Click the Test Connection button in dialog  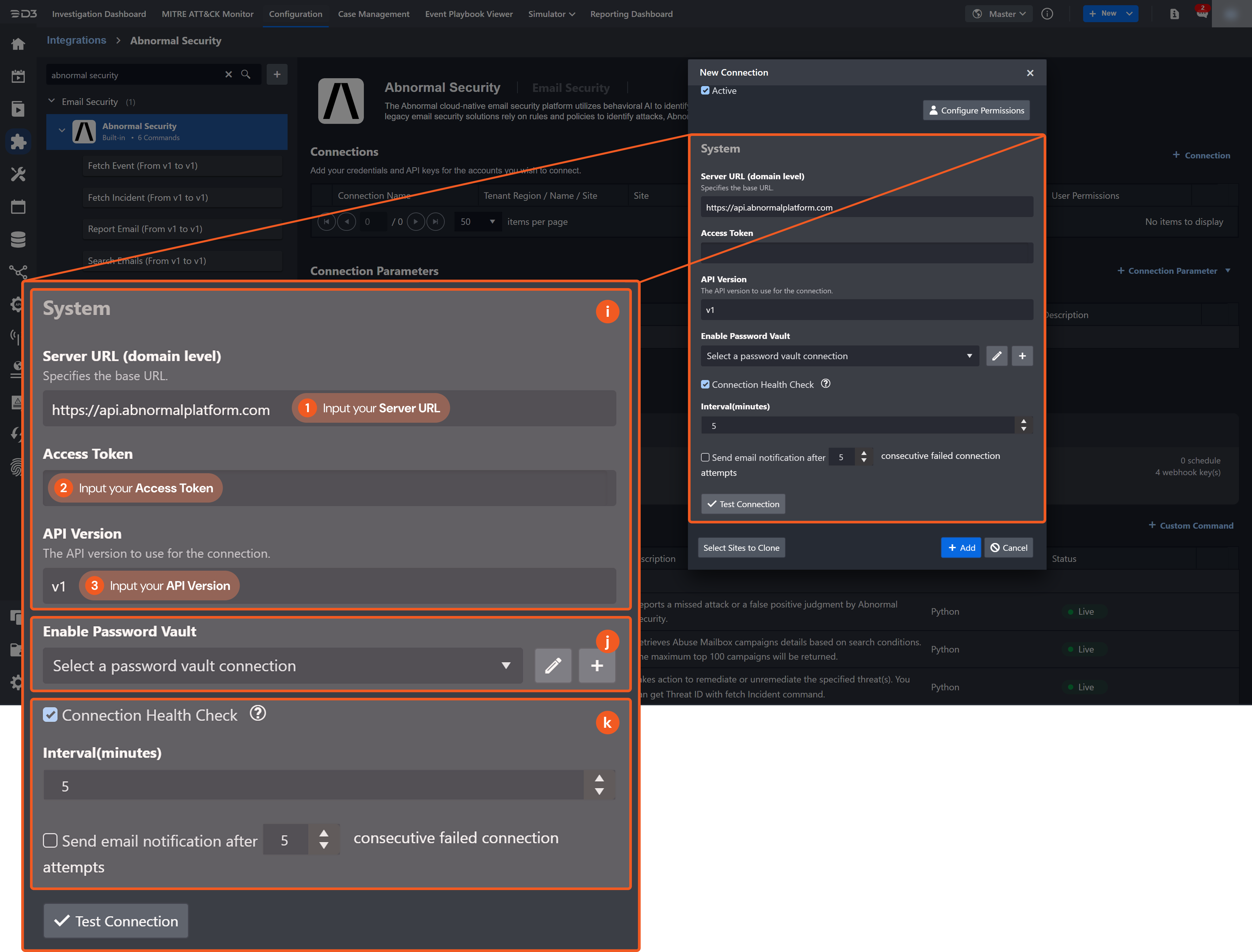(x=743, y=504)
